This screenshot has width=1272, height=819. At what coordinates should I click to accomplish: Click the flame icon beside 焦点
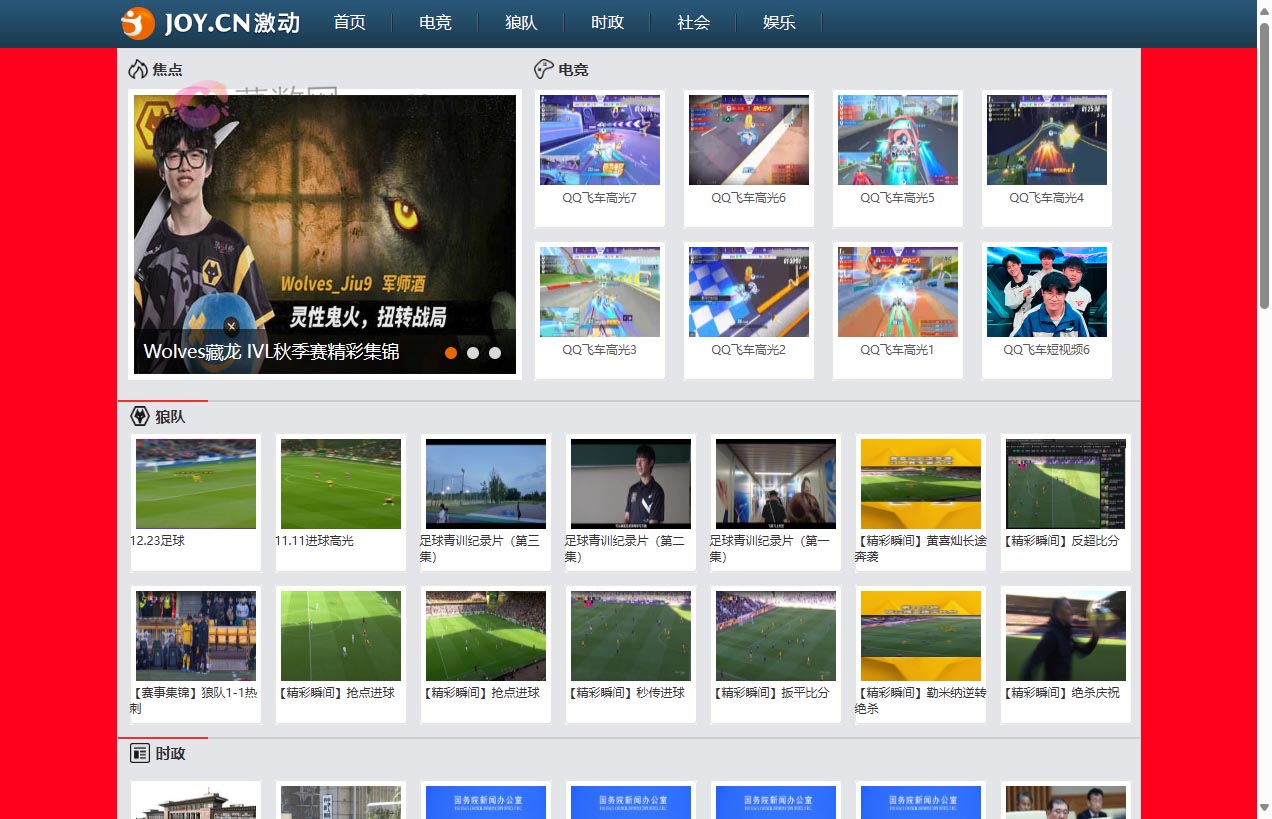(138, 69)
